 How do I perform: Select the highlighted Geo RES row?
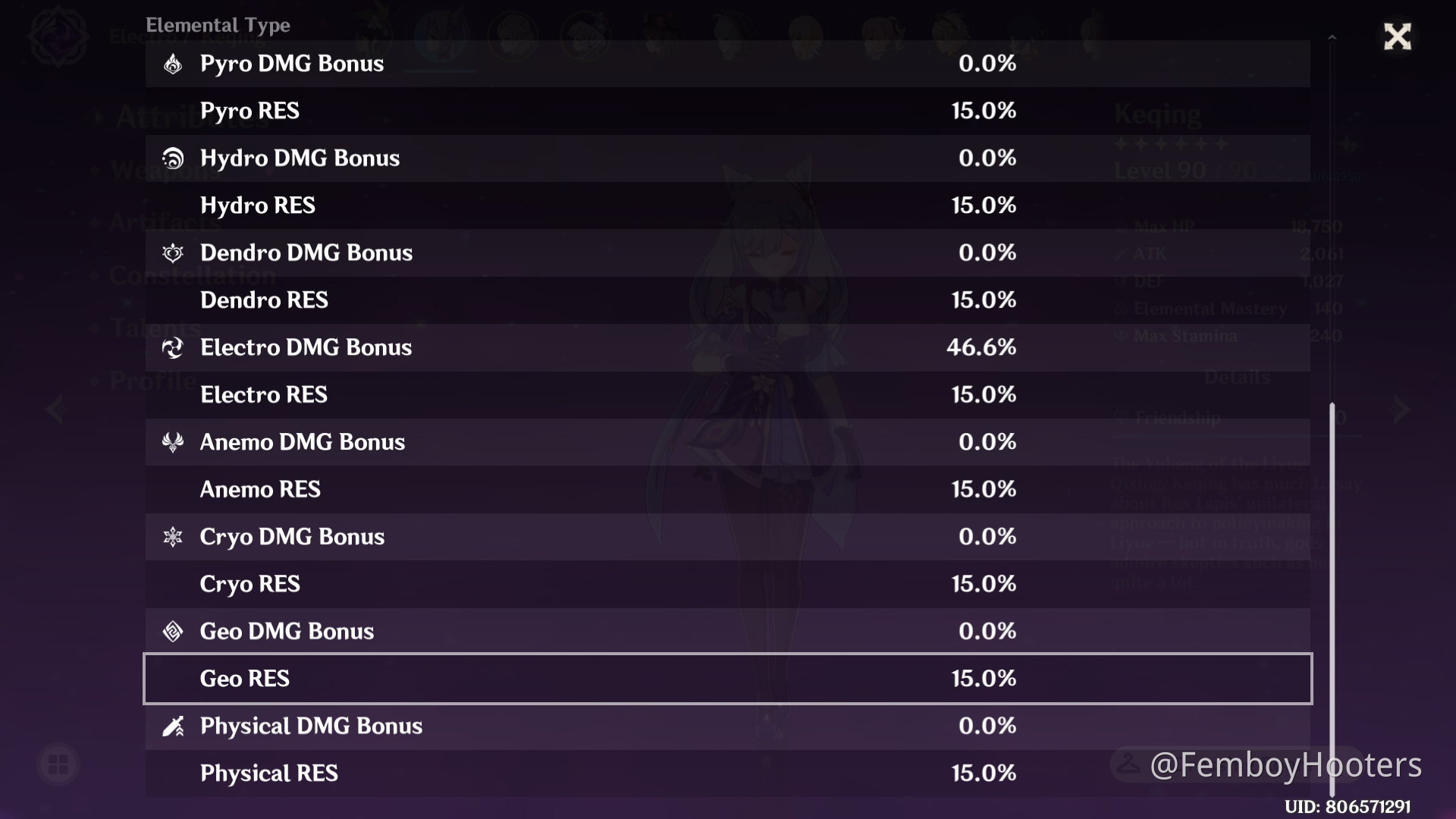(x=726, y=679)
